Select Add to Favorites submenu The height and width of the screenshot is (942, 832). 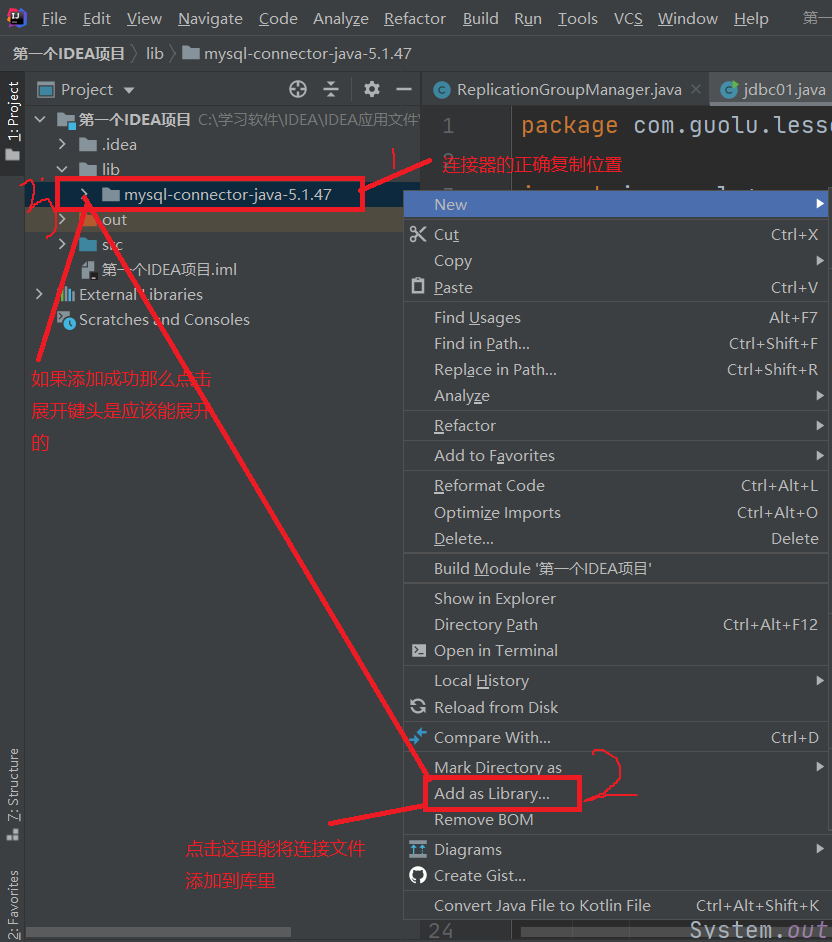(x=616, y=455)
